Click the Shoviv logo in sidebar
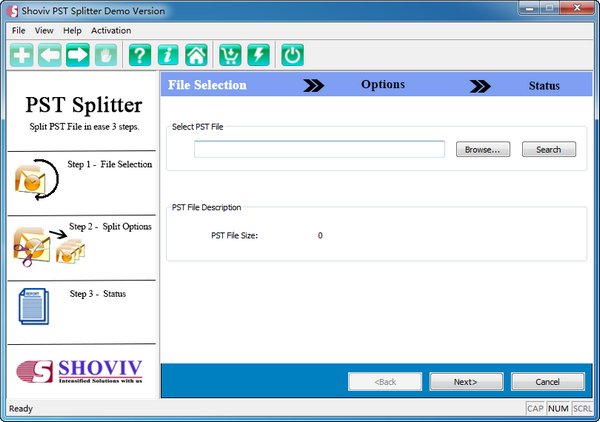The image size is (600, 422). 79,371
